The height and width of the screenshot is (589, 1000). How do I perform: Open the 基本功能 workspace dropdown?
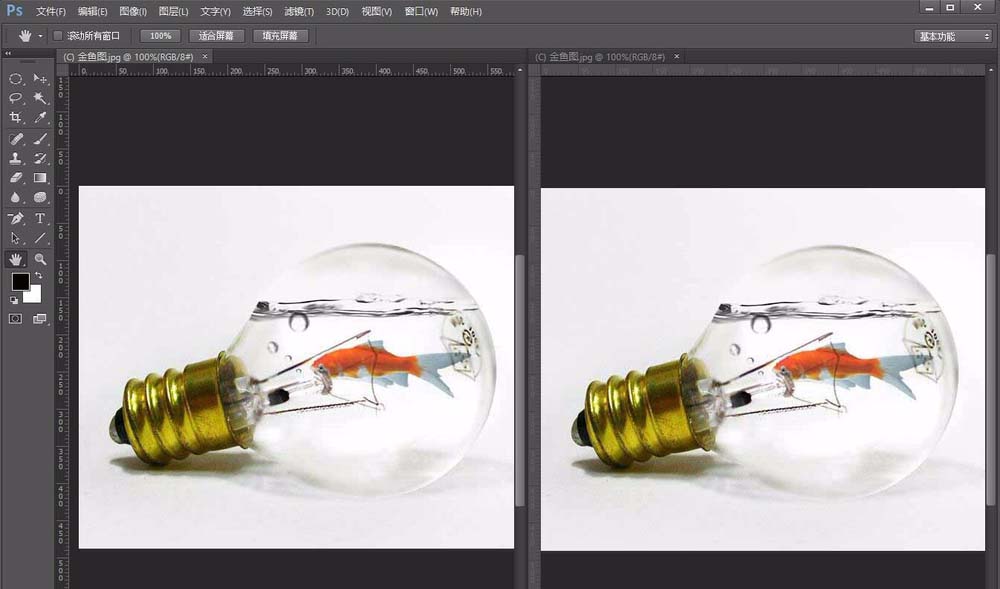(953, 36)
